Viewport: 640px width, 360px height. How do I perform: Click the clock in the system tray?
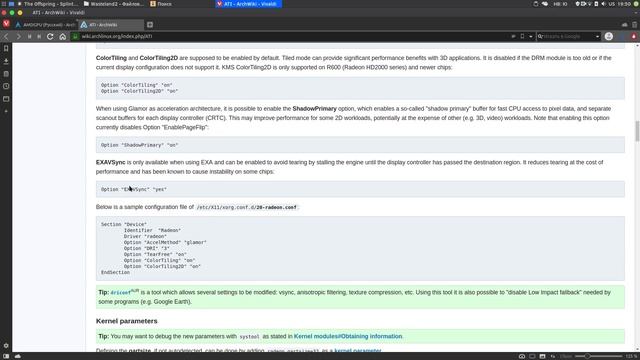click(x=624, y=4)
